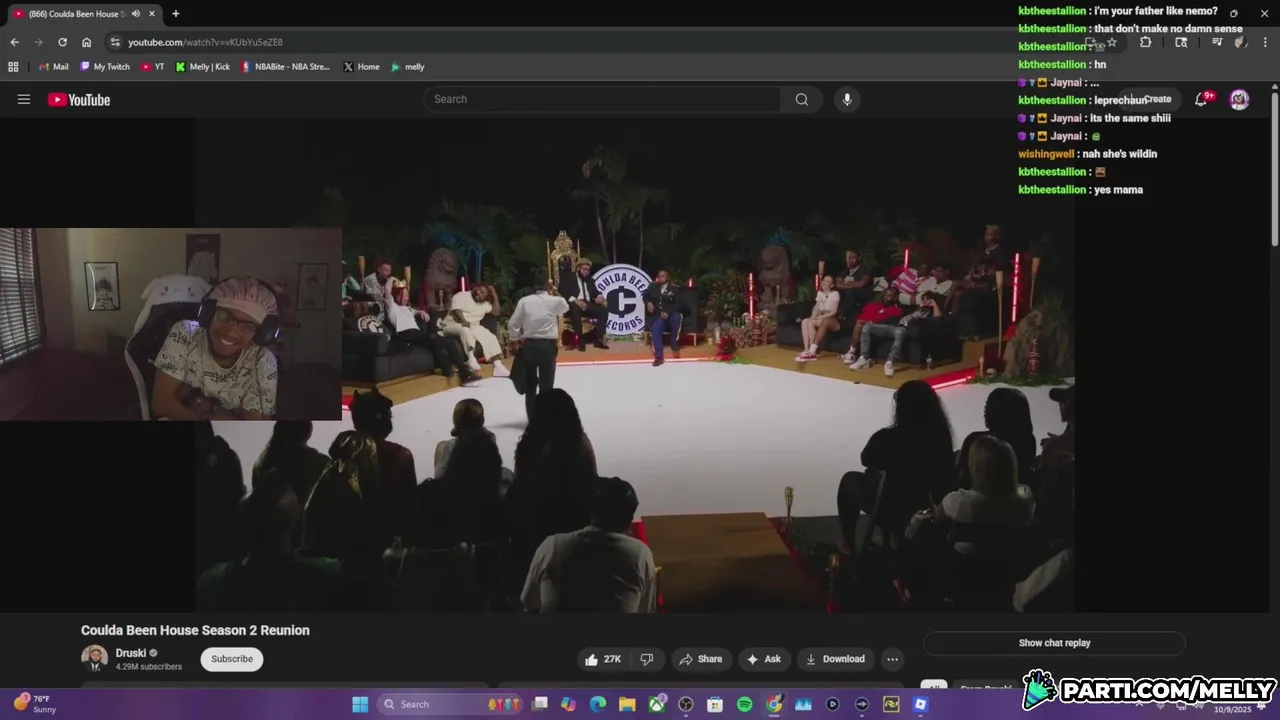
Task: Go back in browser history
Action: click(14, 42)
